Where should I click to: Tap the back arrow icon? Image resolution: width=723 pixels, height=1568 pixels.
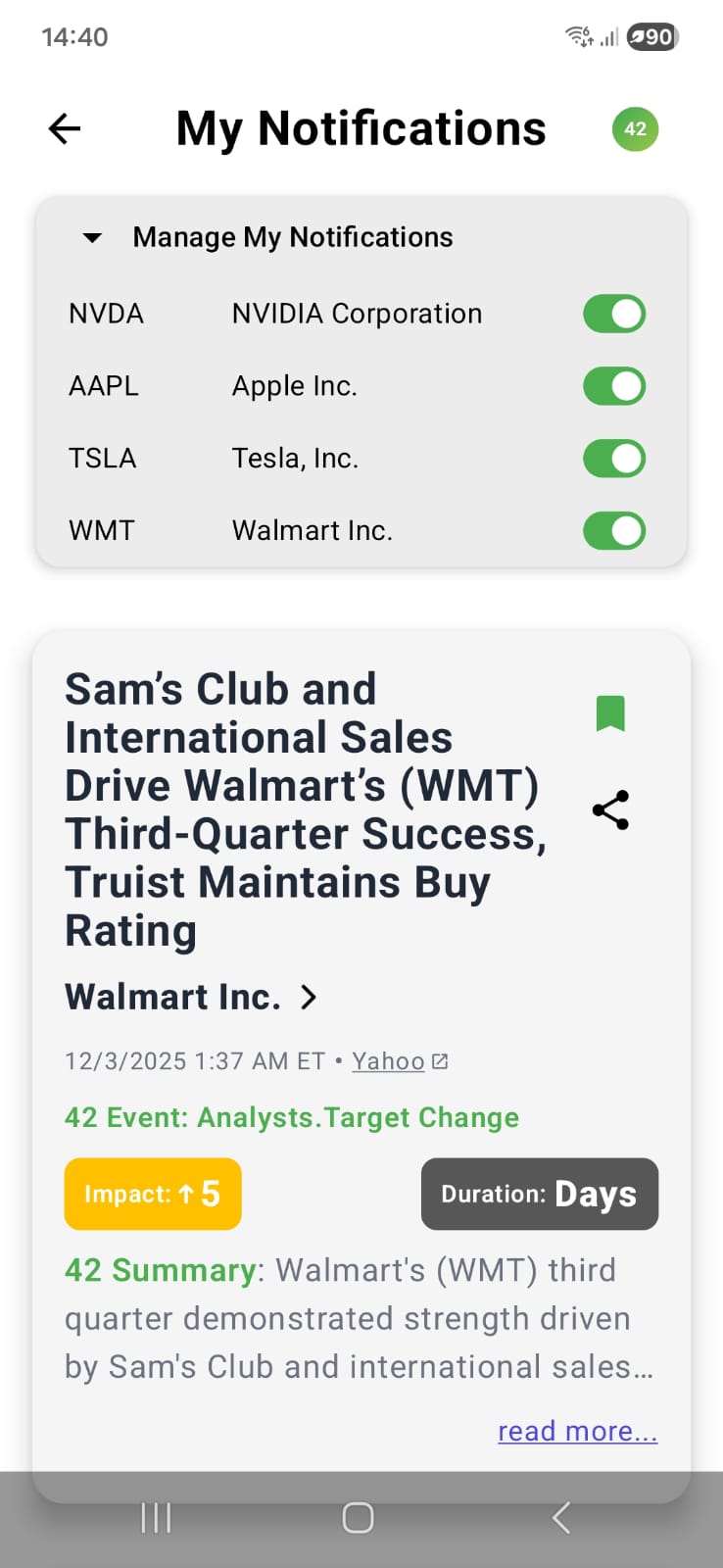click(65, 128)
